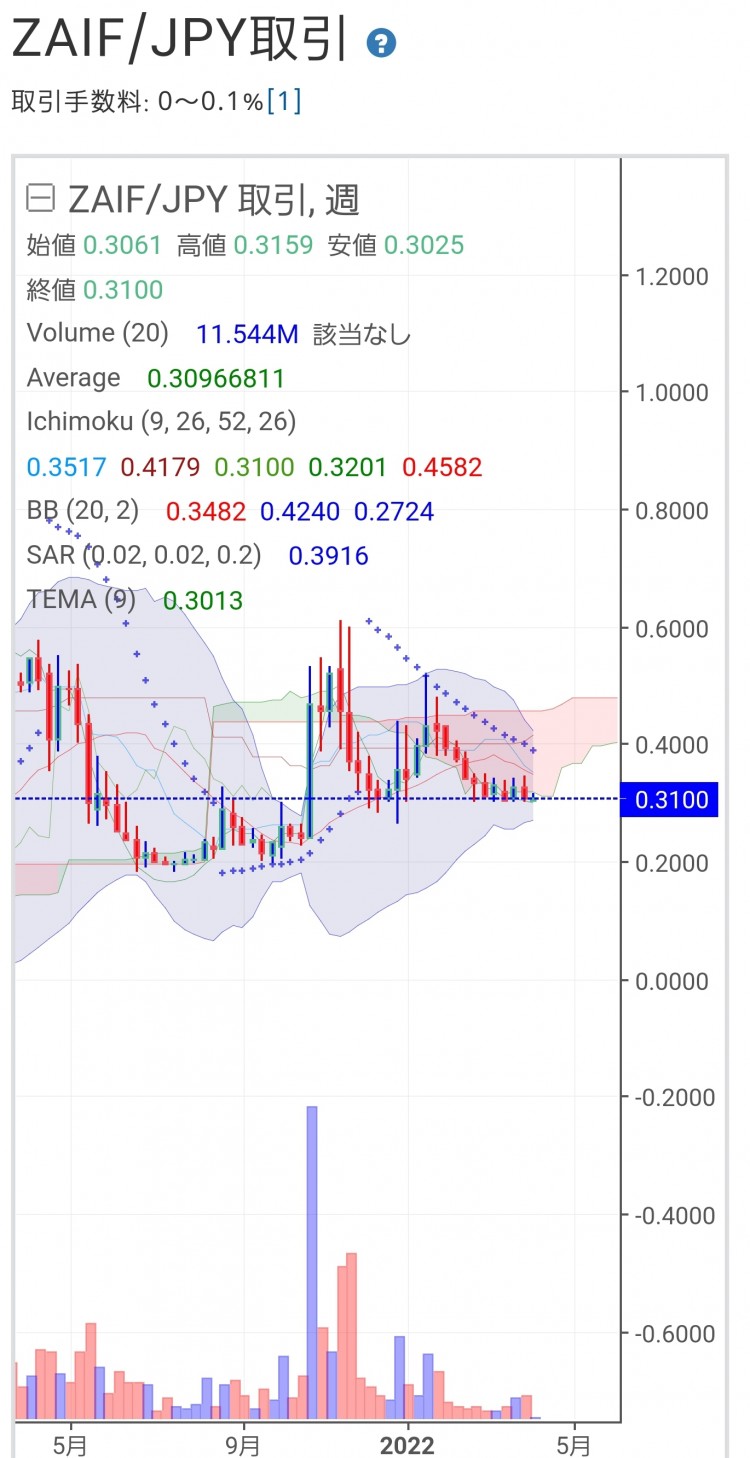Collapse the ZAIF/JPY chart legend

pyautogui.click(x=41, y=200)
